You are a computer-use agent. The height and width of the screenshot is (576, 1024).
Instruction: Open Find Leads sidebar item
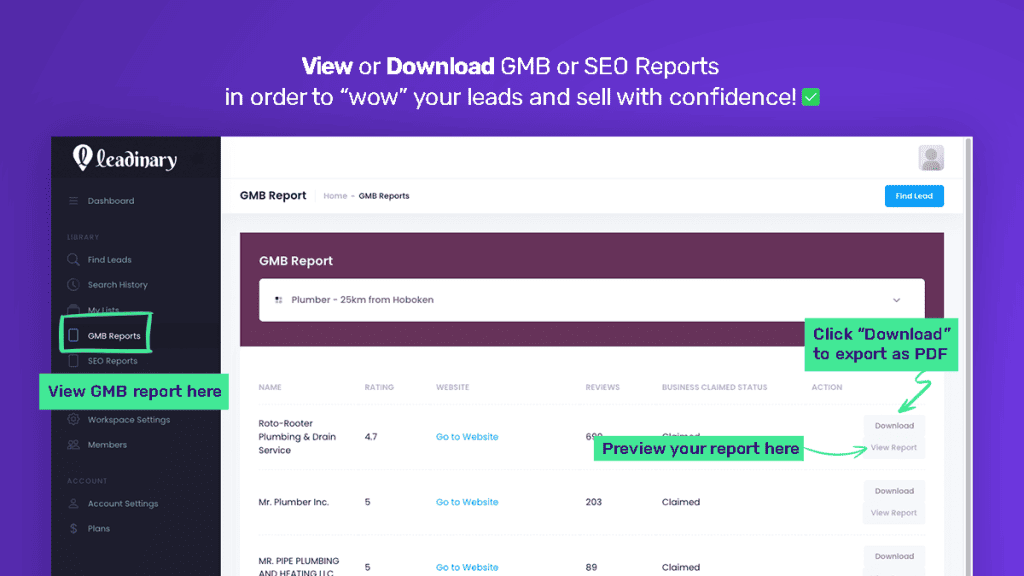pyautogui.click(x=110, y=259)
